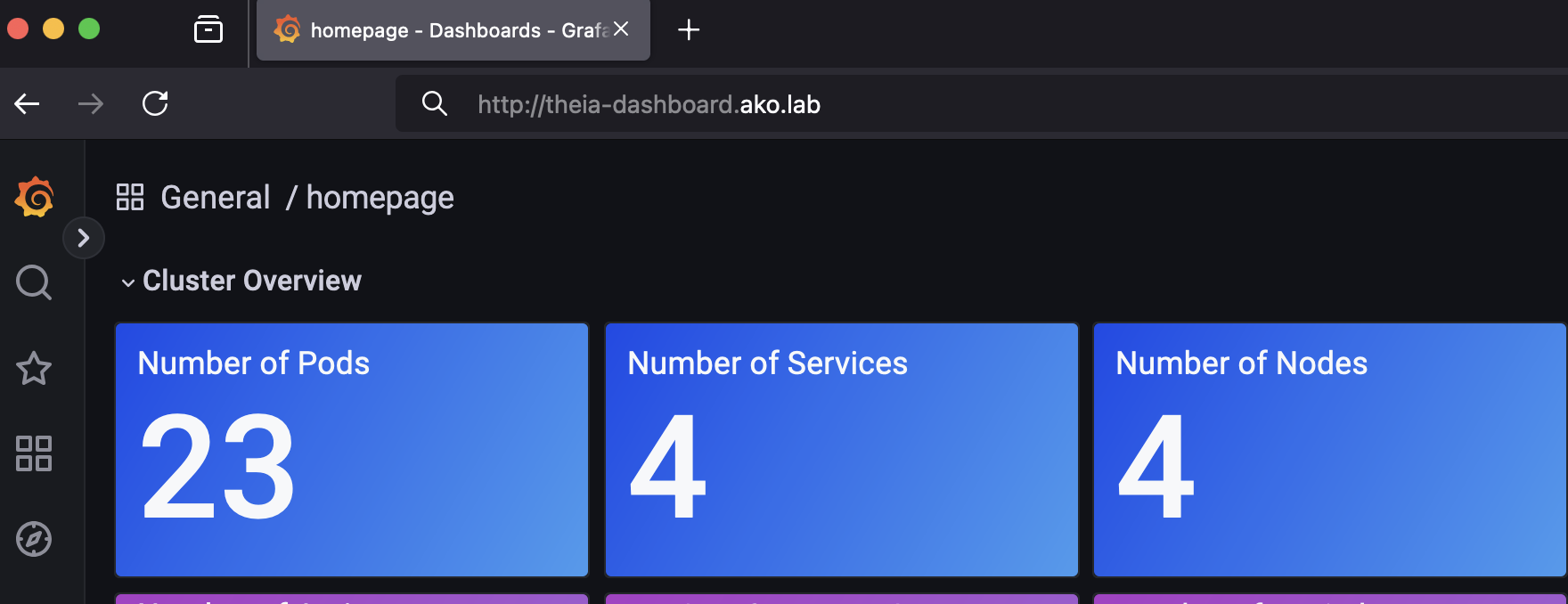Collapse the Cluster Overview row
The width and height of the screenshot is (1568, 604).
click(128, 282)
